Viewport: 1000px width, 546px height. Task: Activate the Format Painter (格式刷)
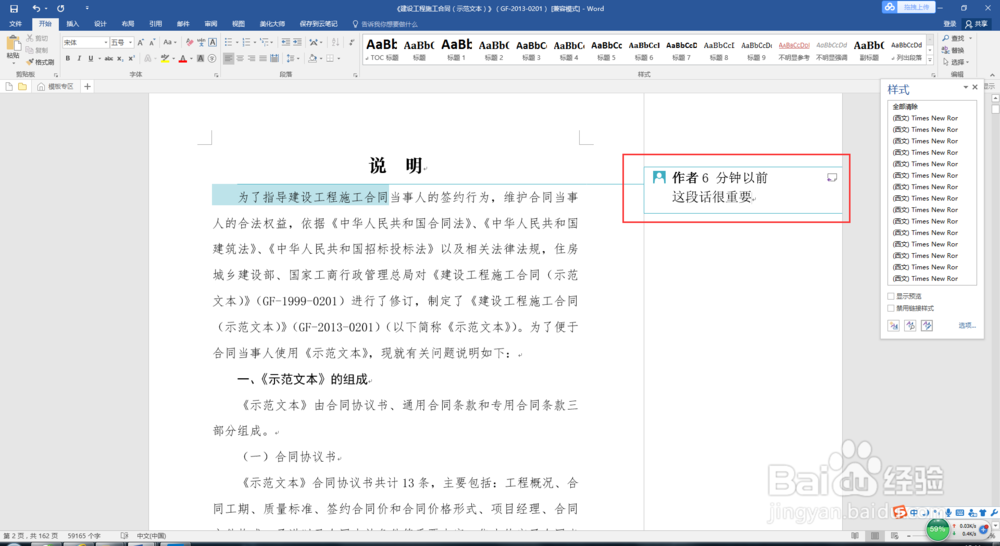pos(40,62)
